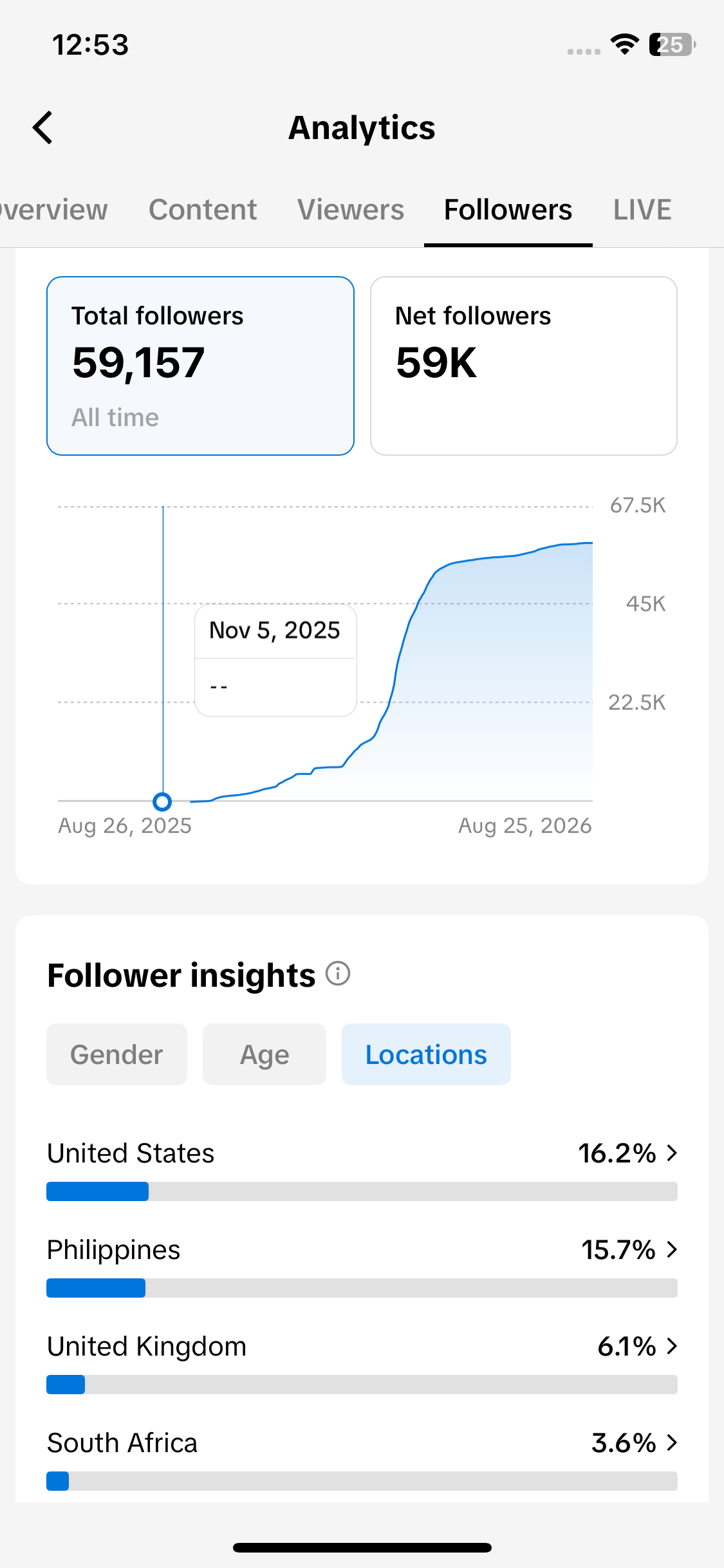The height and width of the screenshot is (1568, 724).
Task: Switch to the Viewers tab
Action: pyautogui.click(x=351, y=210)
